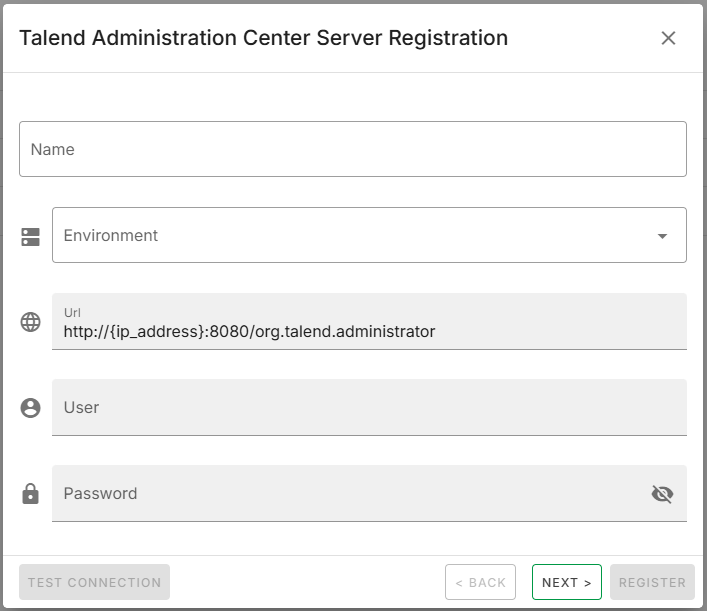Toggle password visibility with the eye icon

pyautogui.click(x=662, y=494)
